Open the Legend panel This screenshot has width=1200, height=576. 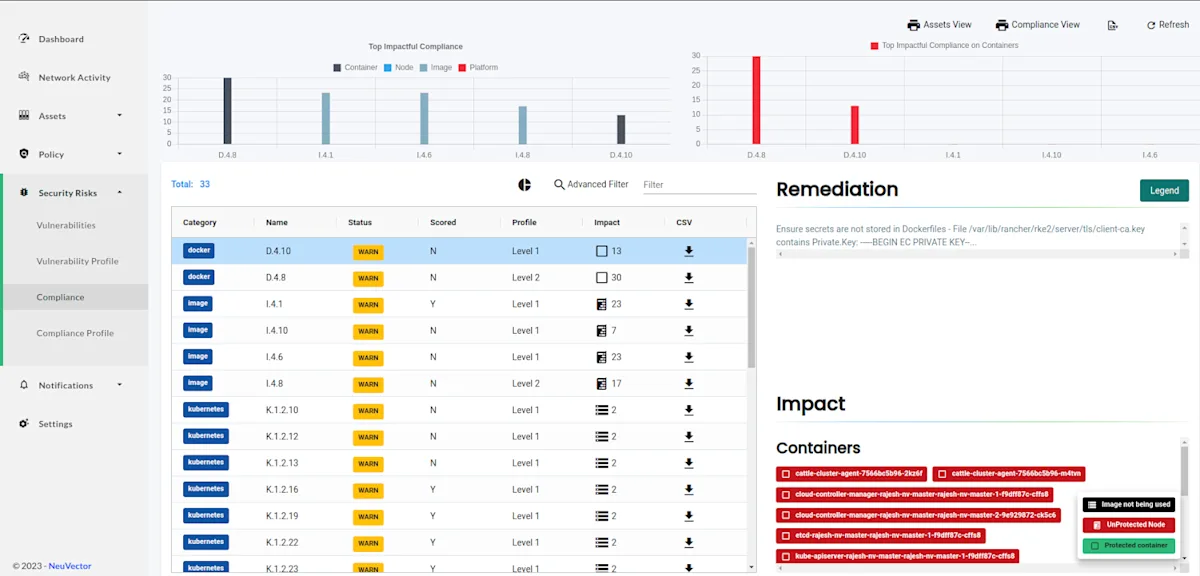coord(1164,190)
